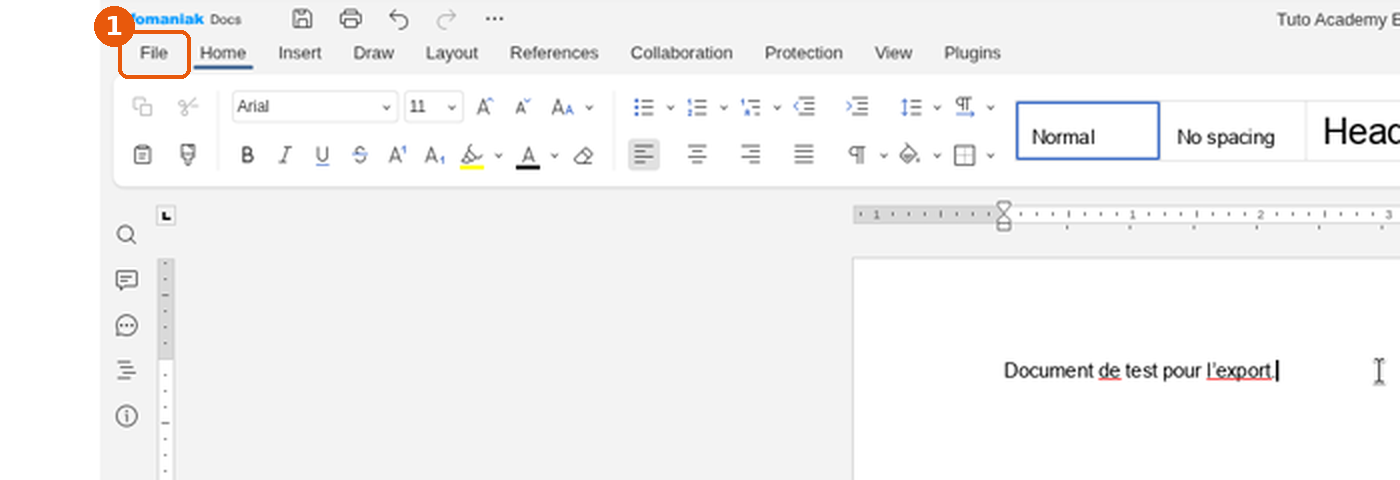Open the References tab
This screenshot has height=480, width=1400.
coord(554,53)
